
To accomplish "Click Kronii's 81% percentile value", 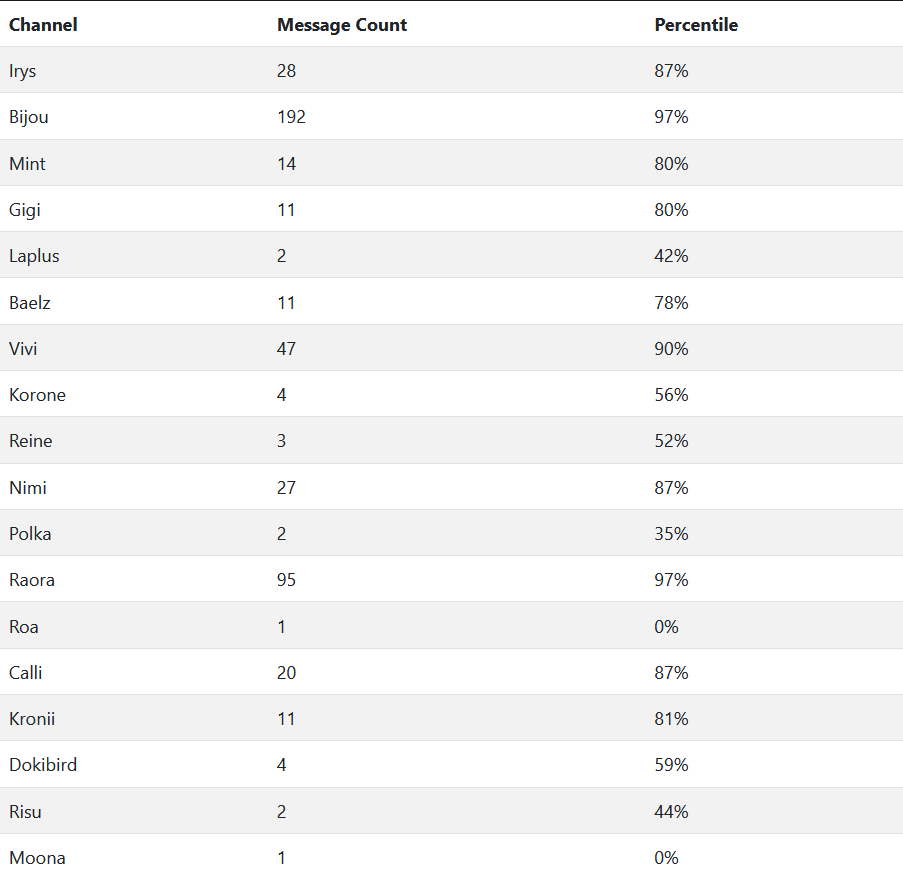I will pyautogui.click(x=671, y=719).
